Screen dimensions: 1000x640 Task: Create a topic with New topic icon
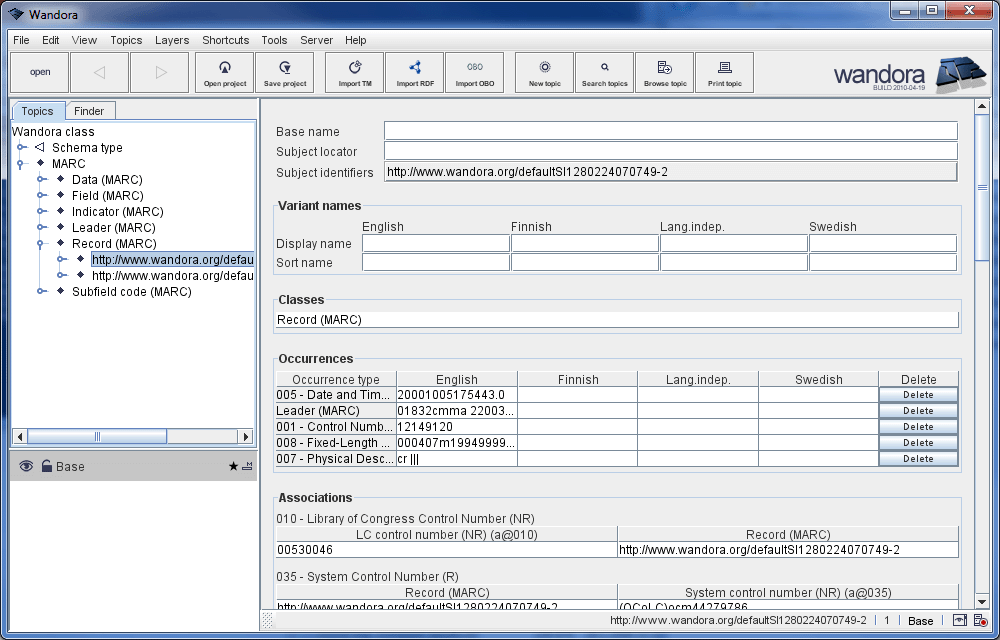click(x=543, y=72)
